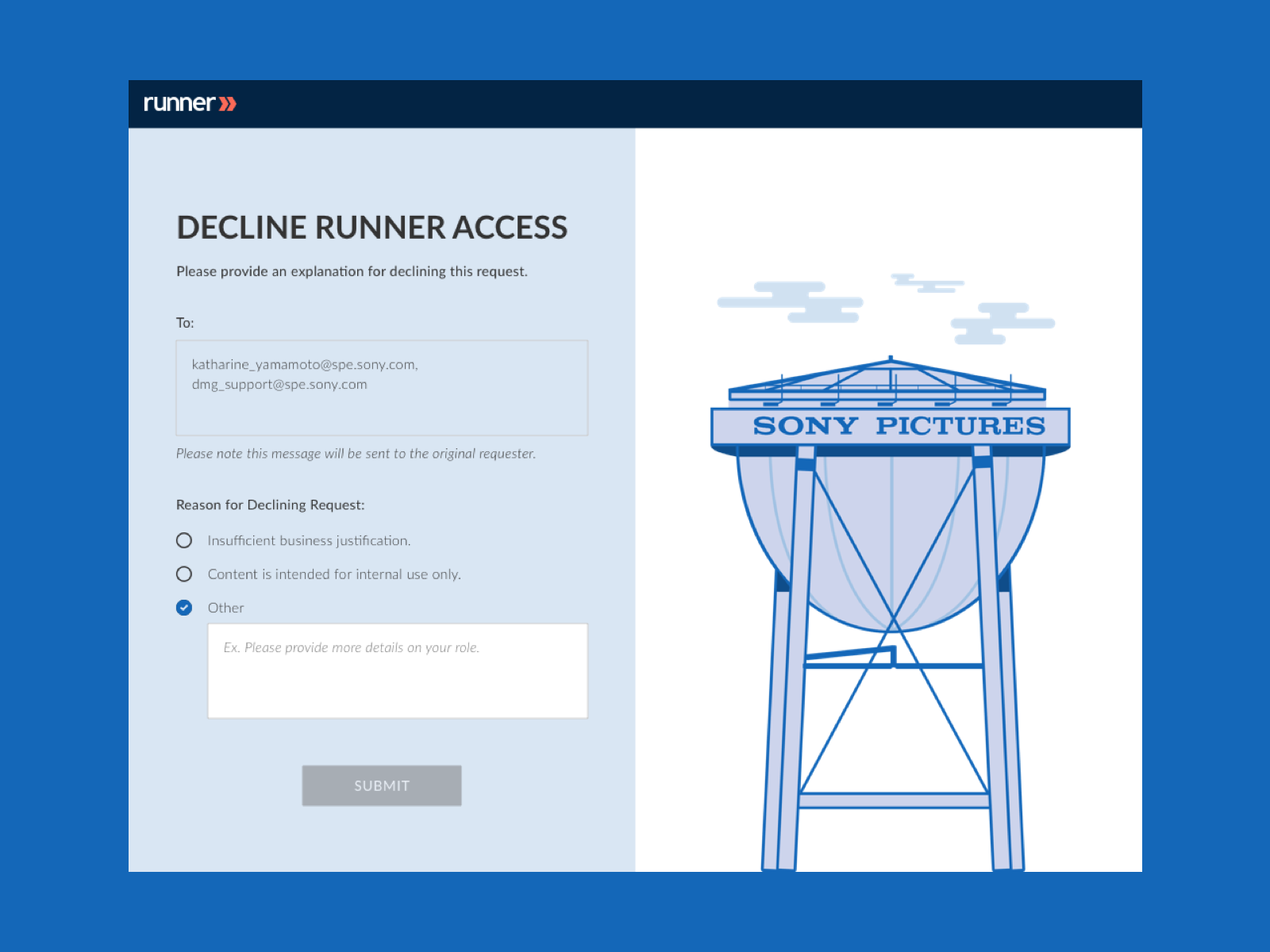Click the note about original requester

tap(356, 454)
